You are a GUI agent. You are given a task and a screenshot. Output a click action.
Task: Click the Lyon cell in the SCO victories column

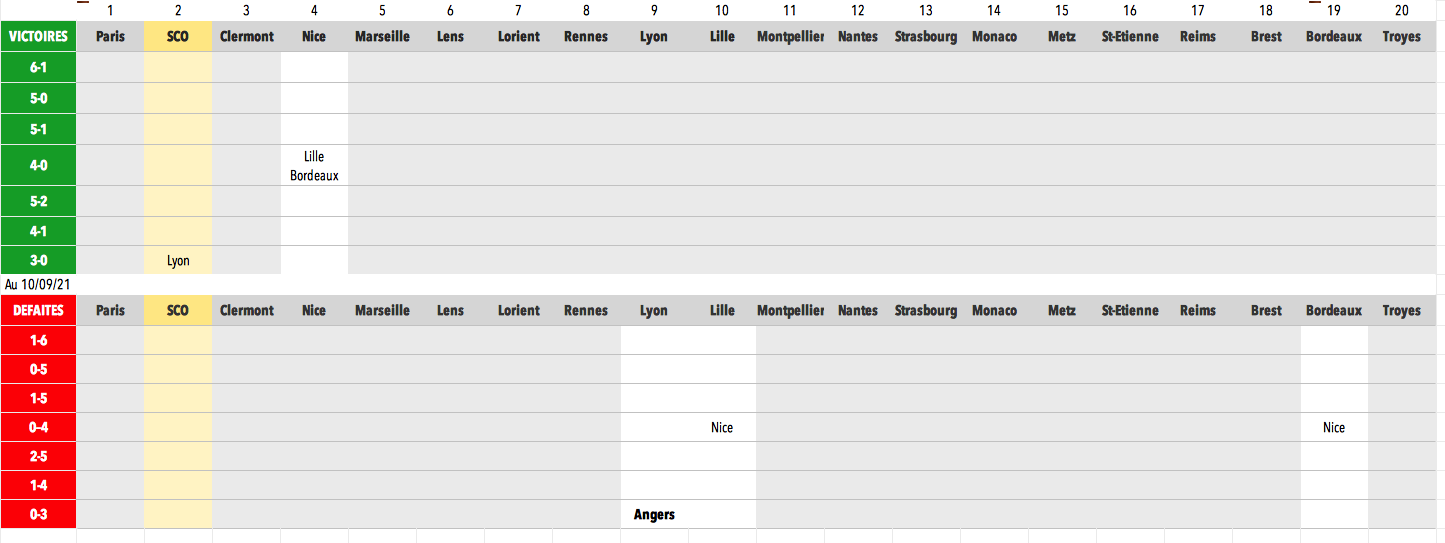[178, 261]
